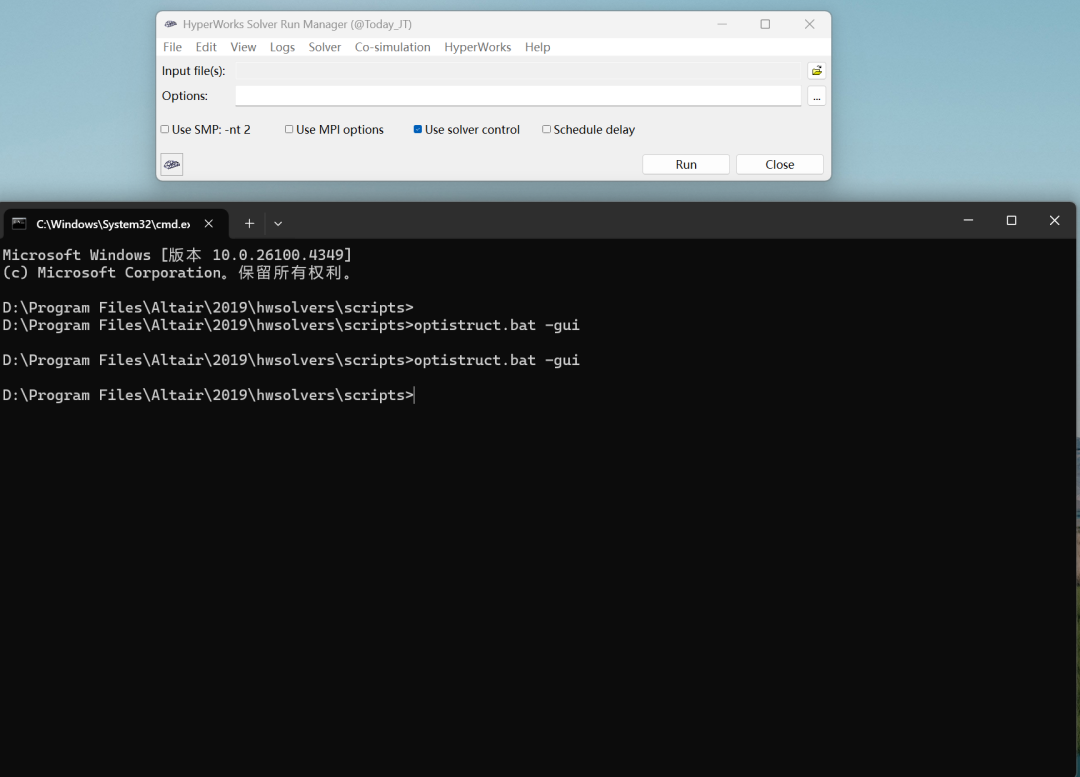Open the Edit menu
The height and width of the screenshot is (777, 1080).
tap(206, 47)
